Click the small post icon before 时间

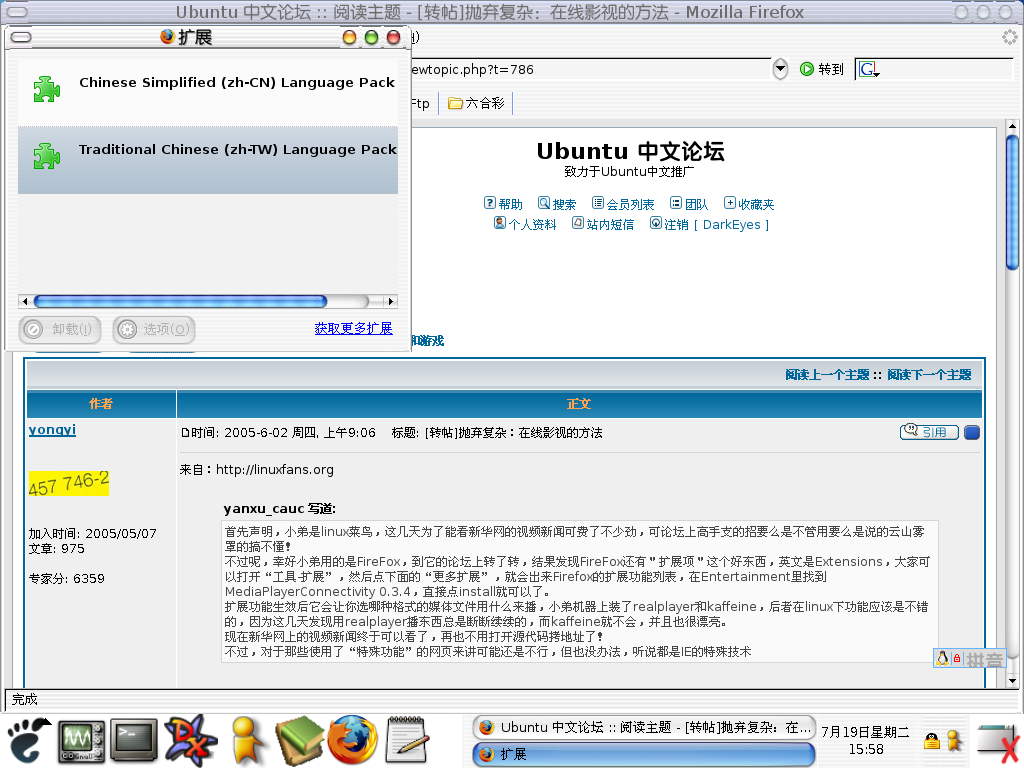click(x=185, y=432)
